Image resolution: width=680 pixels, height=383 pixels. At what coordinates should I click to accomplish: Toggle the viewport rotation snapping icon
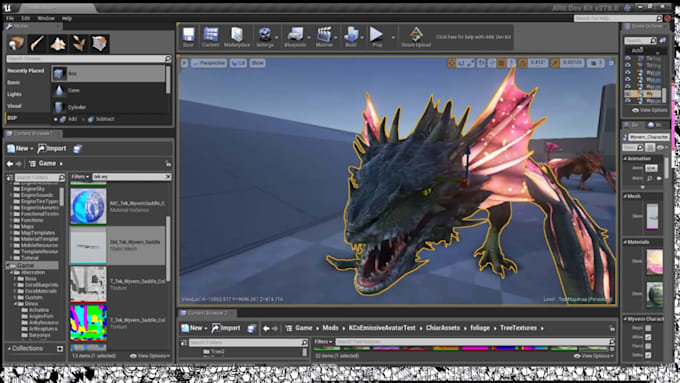(x=523, y=63)
